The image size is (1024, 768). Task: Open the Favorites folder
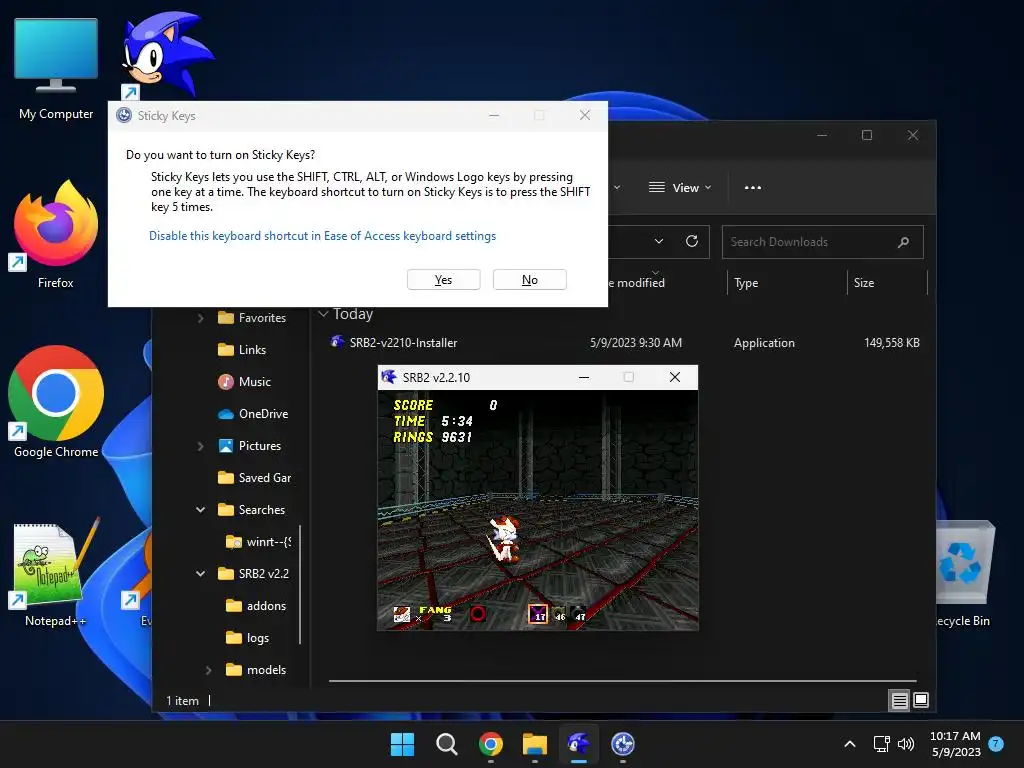[252, 318]
